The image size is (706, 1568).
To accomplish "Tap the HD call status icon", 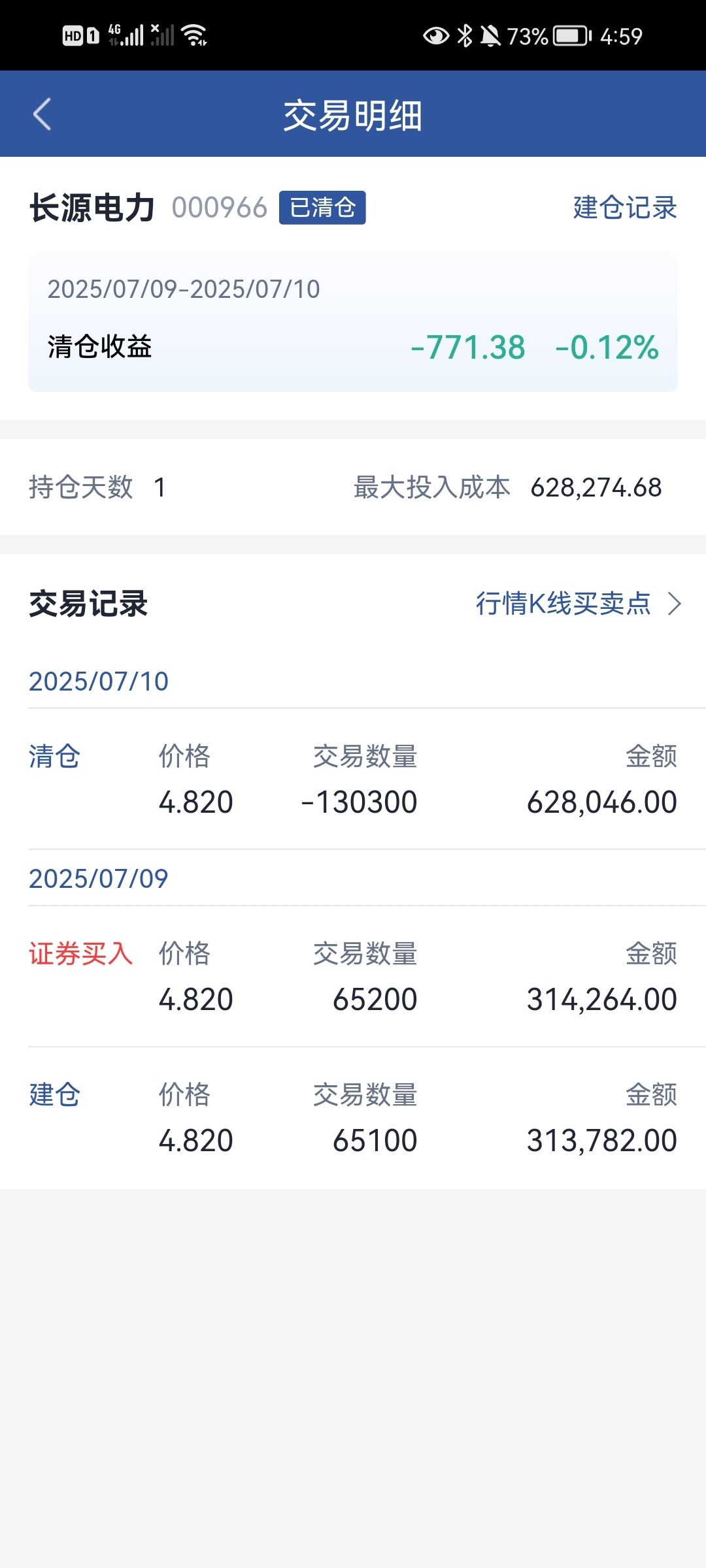I will [80, 36].
